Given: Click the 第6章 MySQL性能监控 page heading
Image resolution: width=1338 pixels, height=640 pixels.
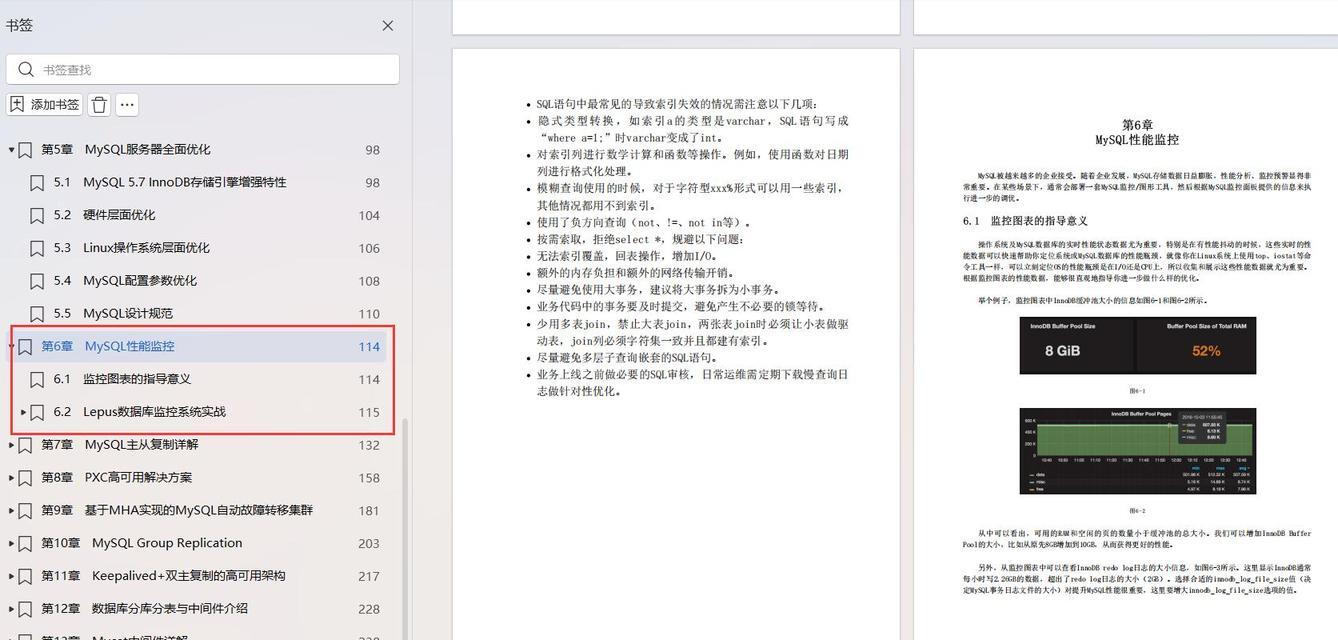Looking at the screenshot, I should 1137,132.
